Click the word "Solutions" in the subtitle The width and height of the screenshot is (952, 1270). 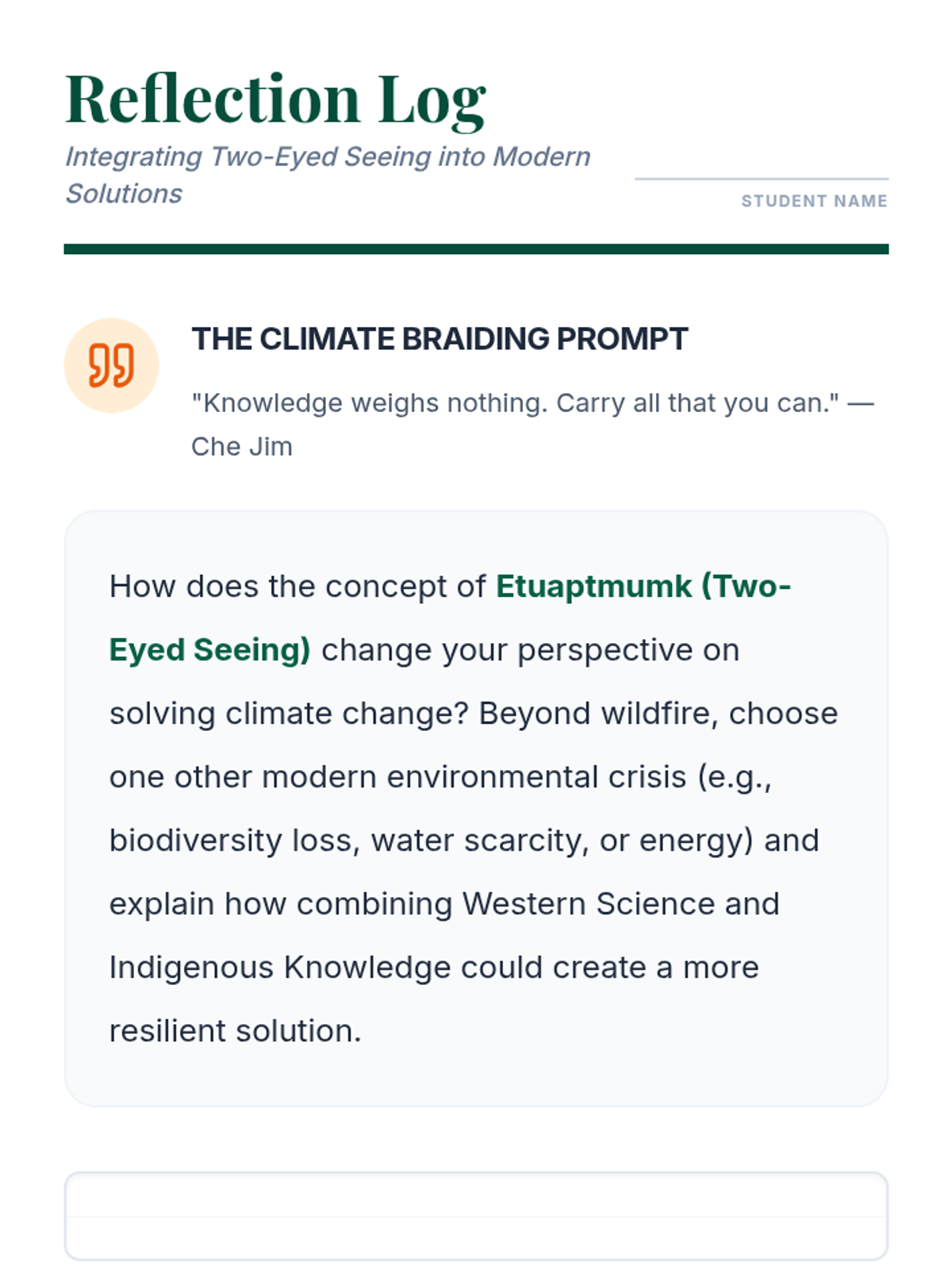tap(124, 194)
